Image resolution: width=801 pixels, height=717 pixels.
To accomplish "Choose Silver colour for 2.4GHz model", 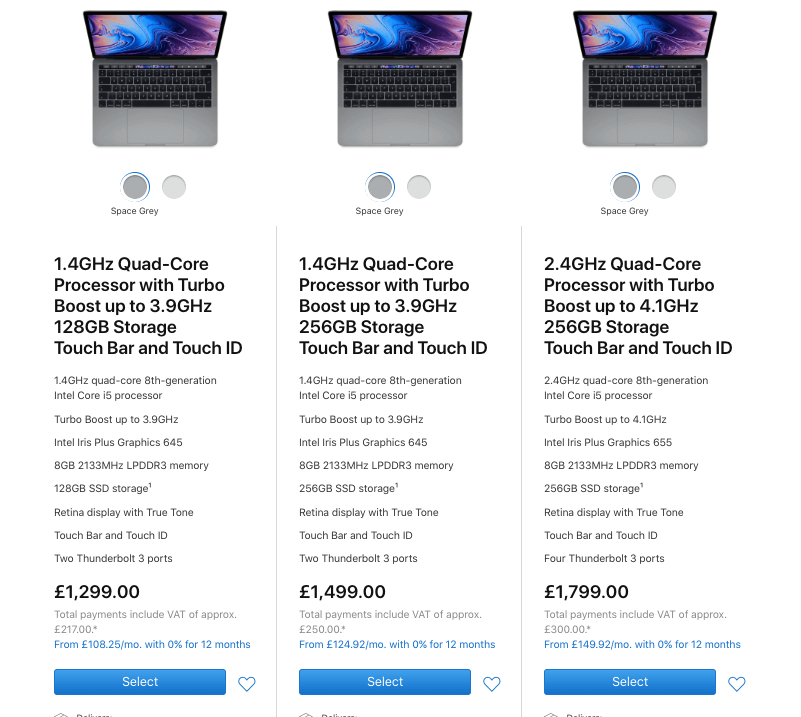I will [x=664, y=187].
